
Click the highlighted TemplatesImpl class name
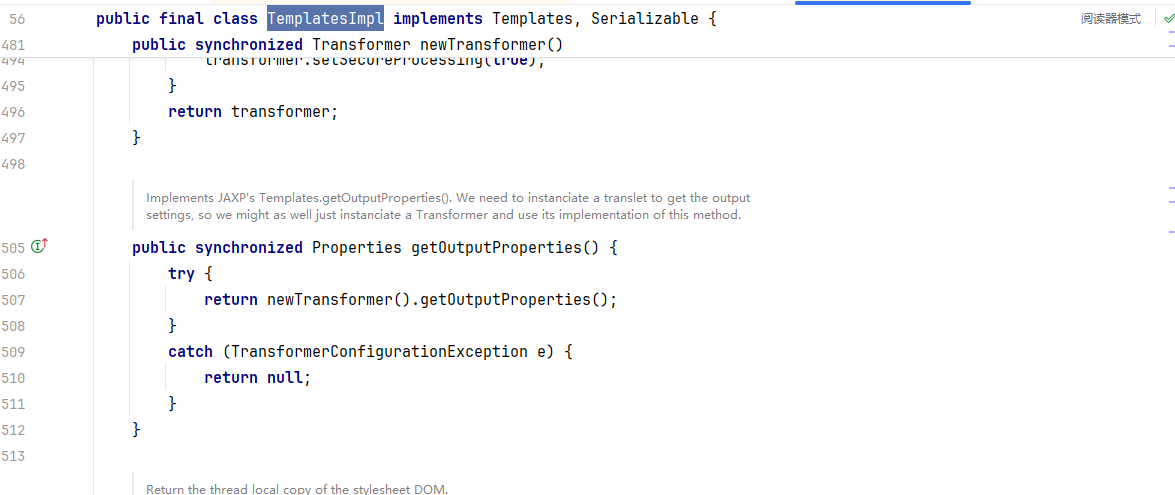[x=325, y=19]
